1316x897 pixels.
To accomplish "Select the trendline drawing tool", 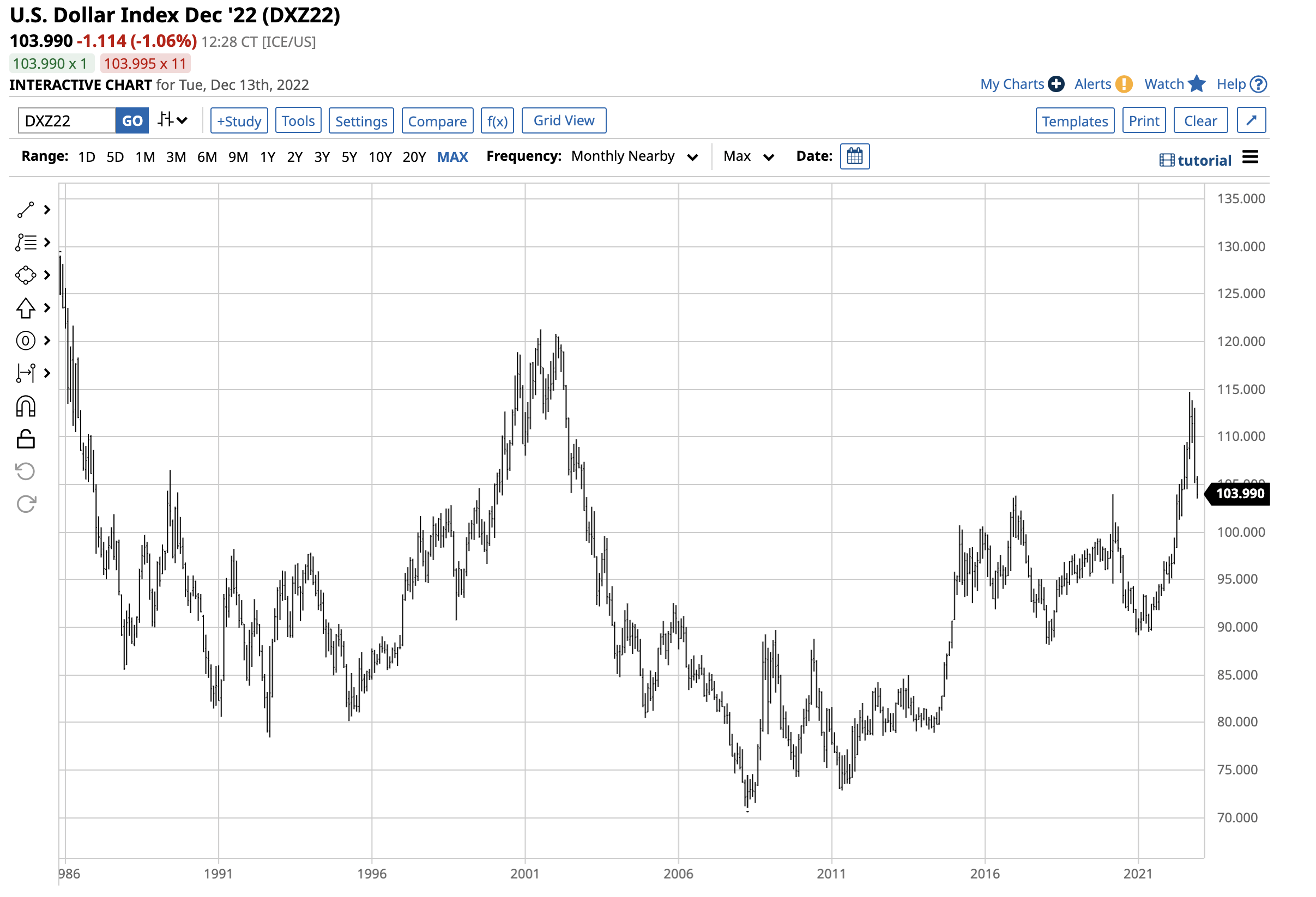I will tap(26, 209).
